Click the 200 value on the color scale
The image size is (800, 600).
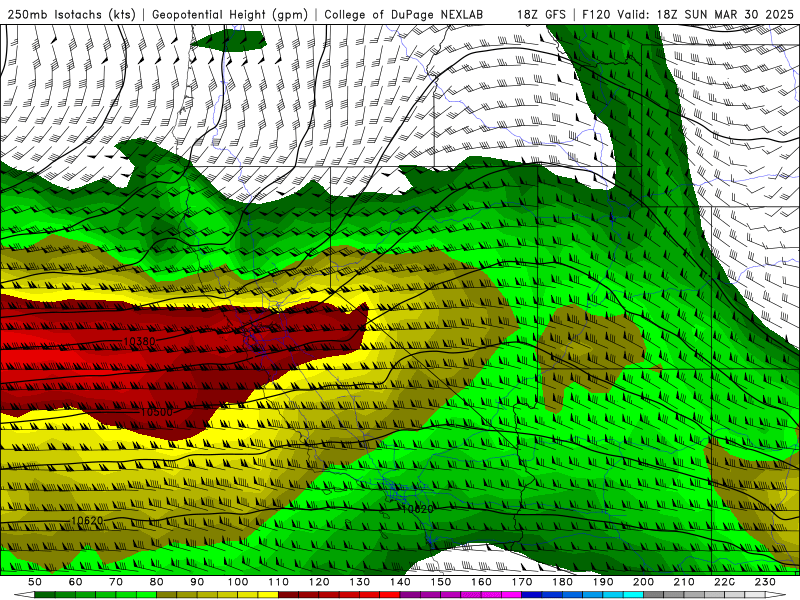[644, 582]
